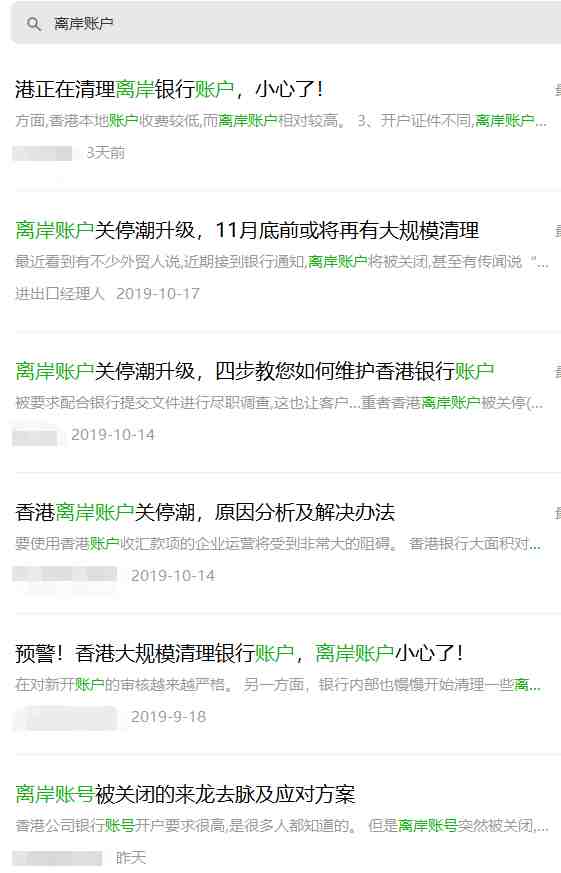Image resolution: width=561 pixels, height=873 pixels.
Task: Click the search magnifier icon
Action: pos(33,24)
